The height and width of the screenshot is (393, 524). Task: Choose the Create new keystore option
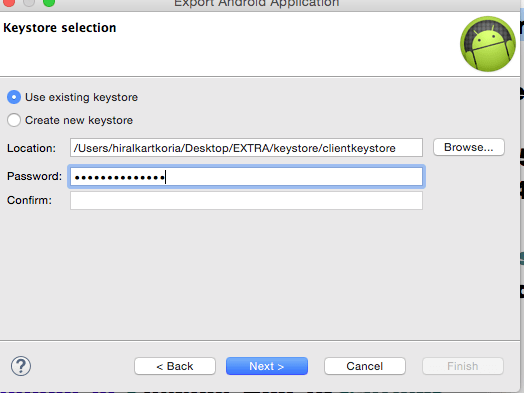(70, 120)
